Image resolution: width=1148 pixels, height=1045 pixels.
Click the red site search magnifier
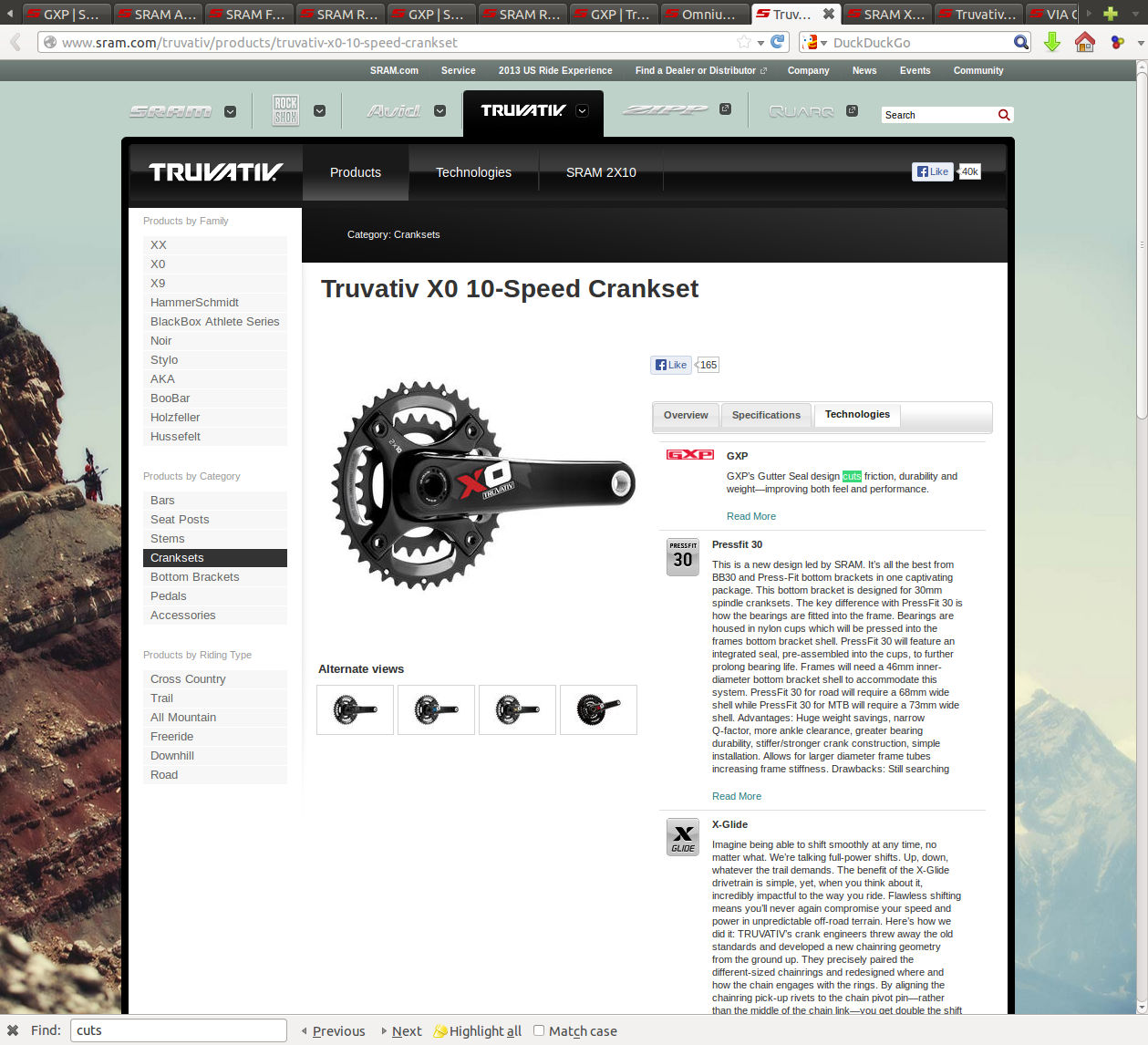click(x=1004, y=115)
